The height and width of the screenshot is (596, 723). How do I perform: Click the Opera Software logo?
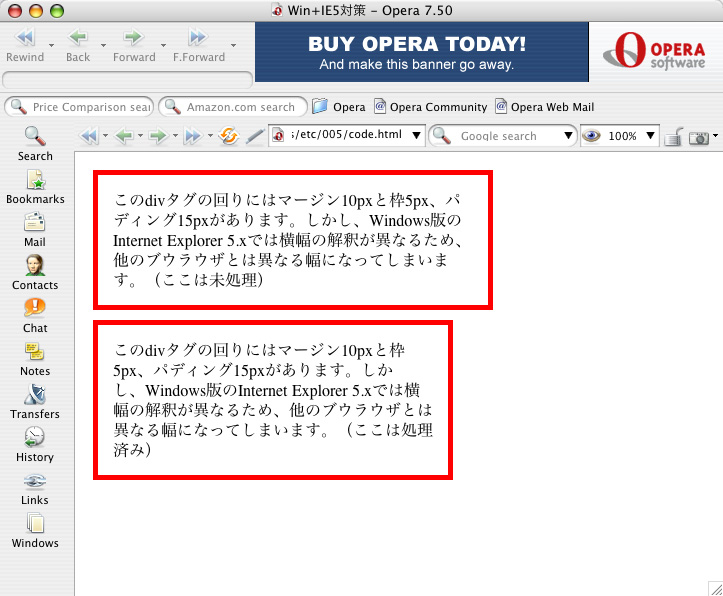point(654,51)
